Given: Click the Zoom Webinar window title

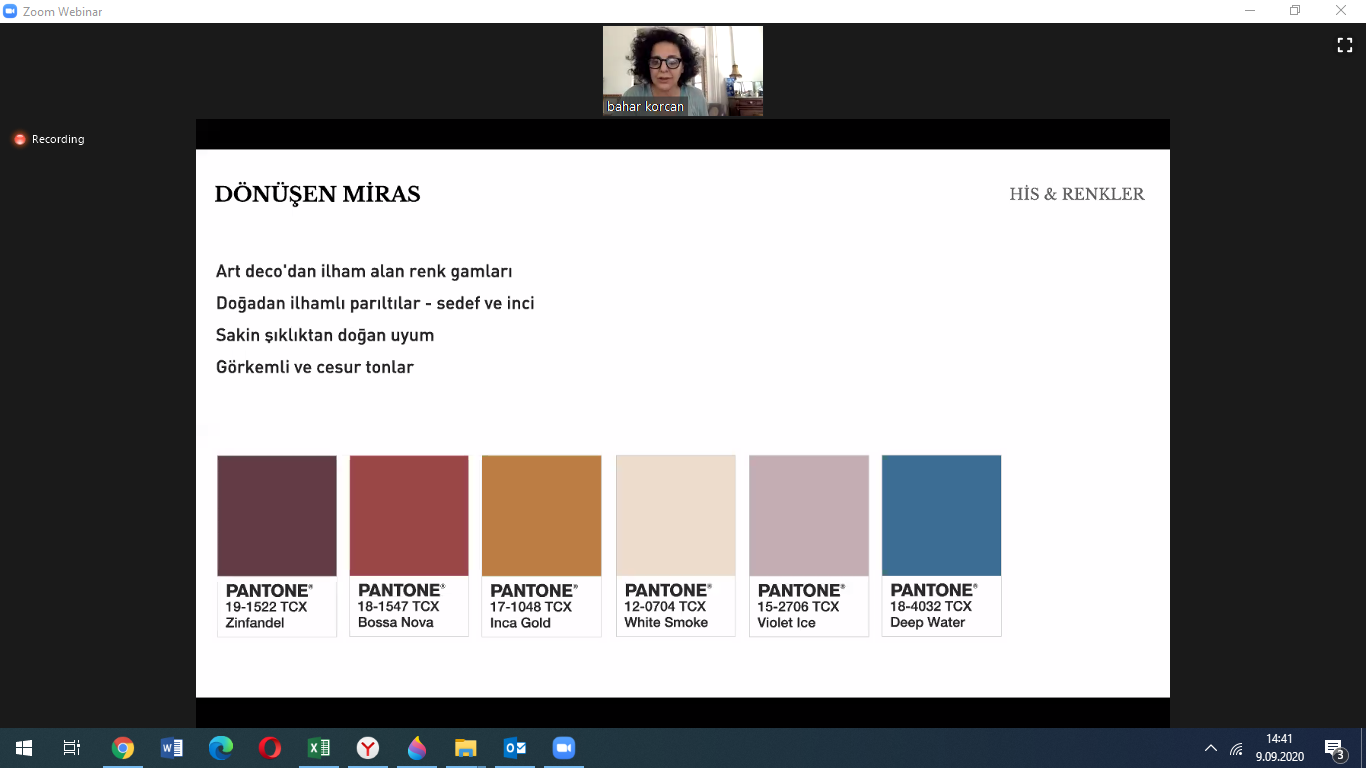Looking at the screenshot, I should pyautogui.click(x=63, y=11).
